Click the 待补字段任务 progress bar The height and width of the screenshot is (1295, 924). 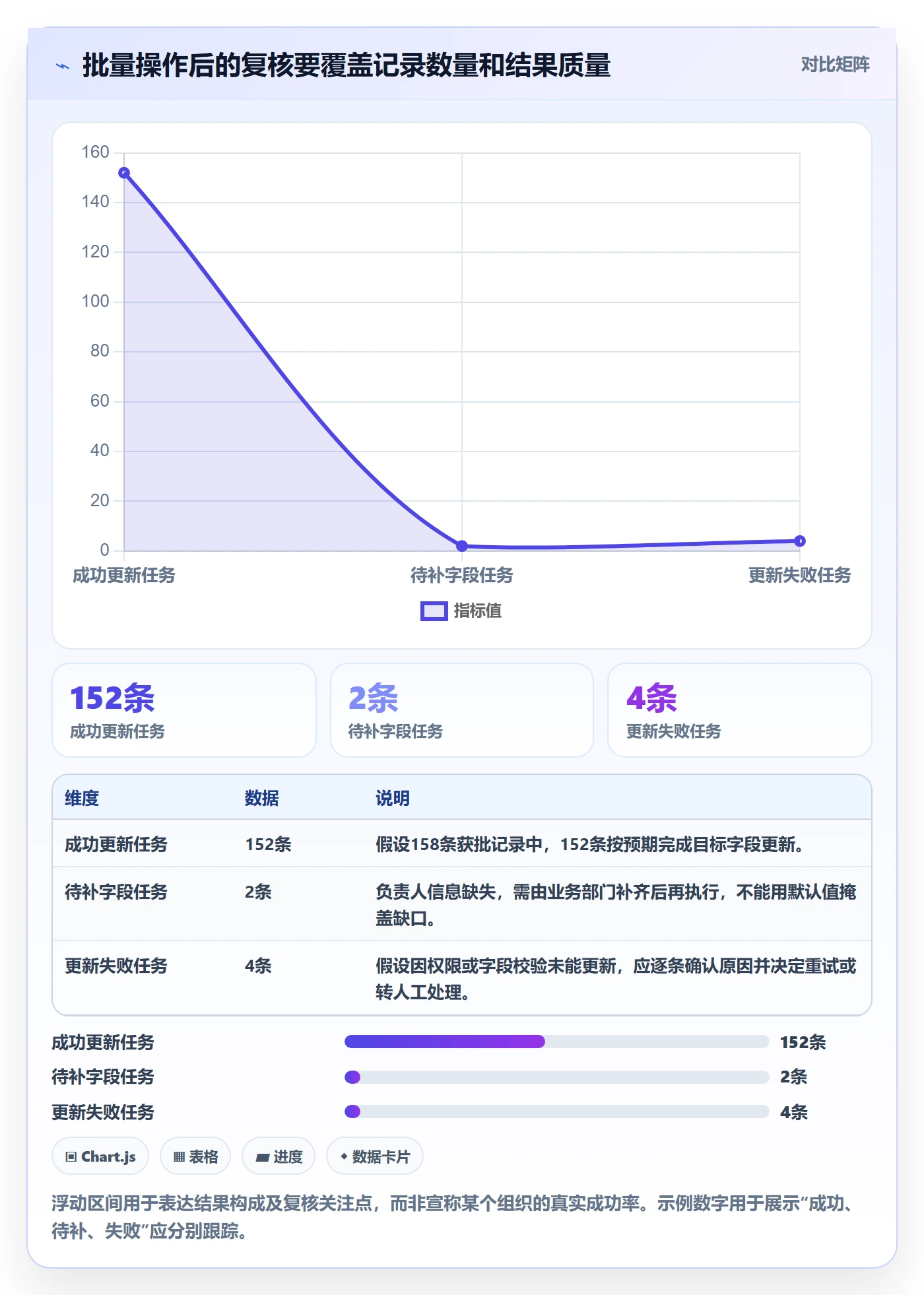coord(556,1077)
